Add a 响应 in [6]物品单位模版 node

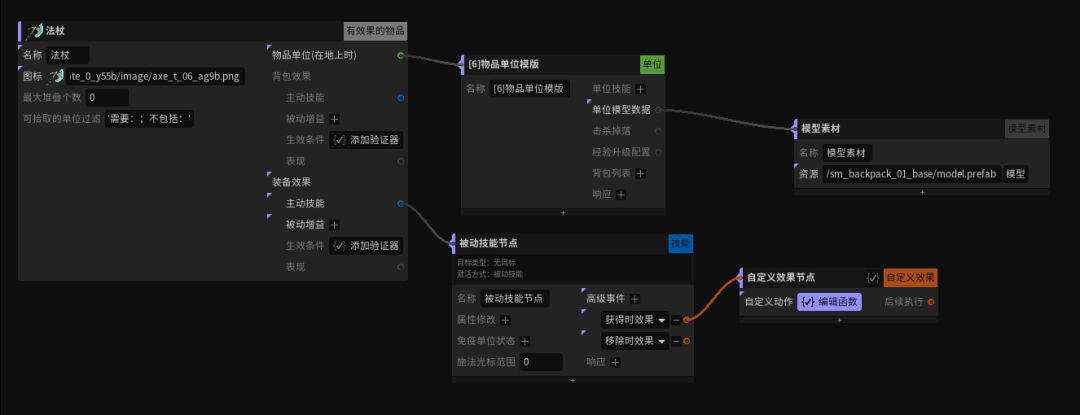[621, 195]
